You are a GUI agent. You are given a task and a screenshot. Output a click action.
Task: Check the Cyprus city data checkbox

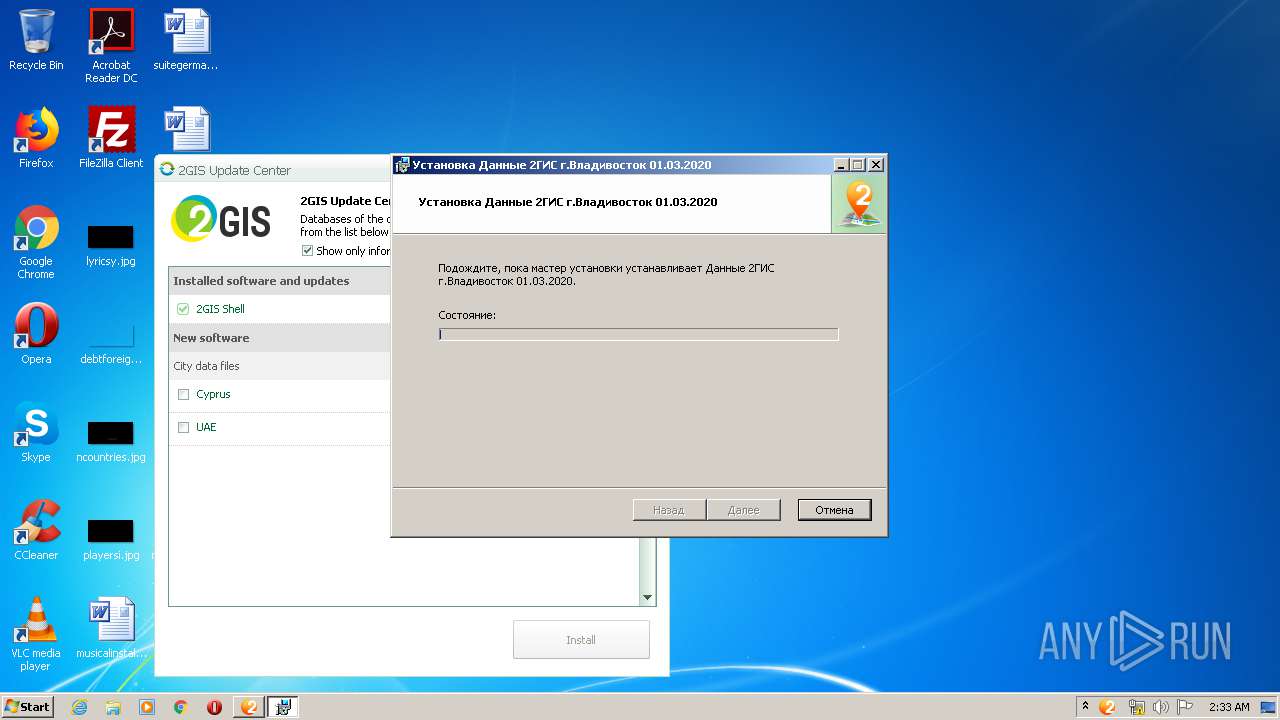pos(183,394)
